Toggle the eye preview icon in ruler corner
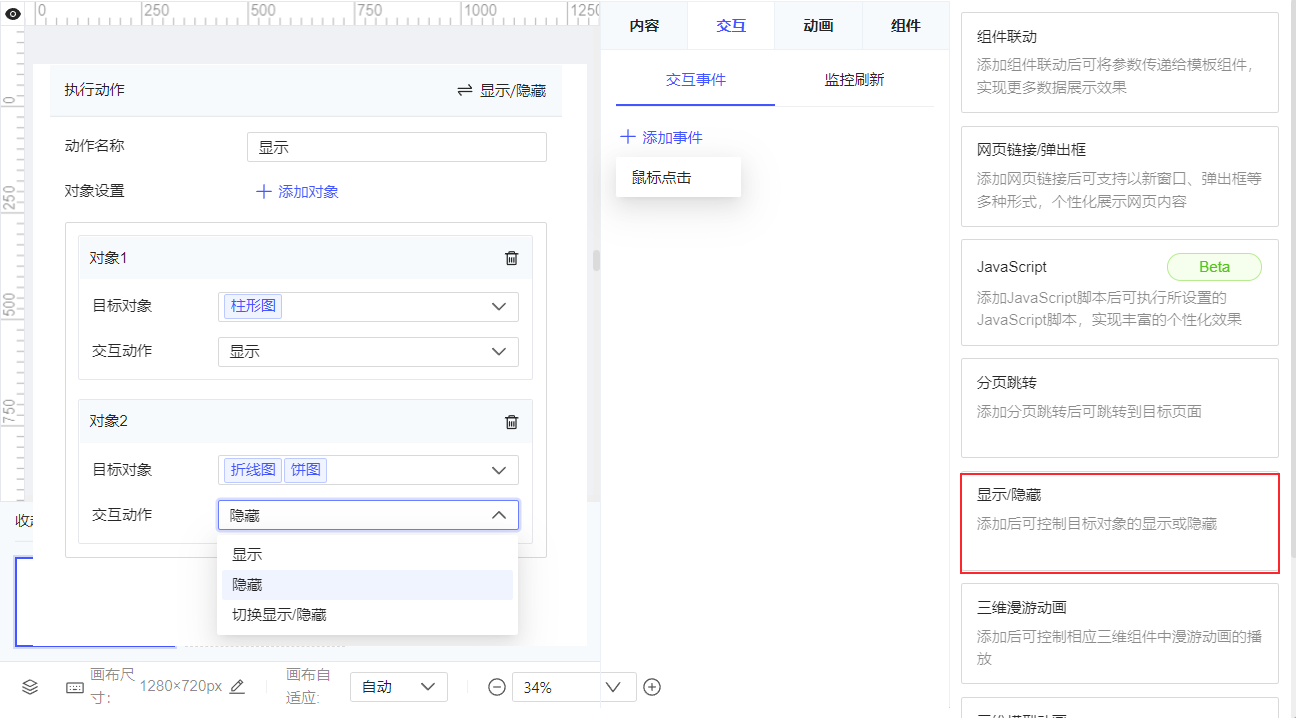Viewport: 1296px width, 718px height. click(12, 12)
